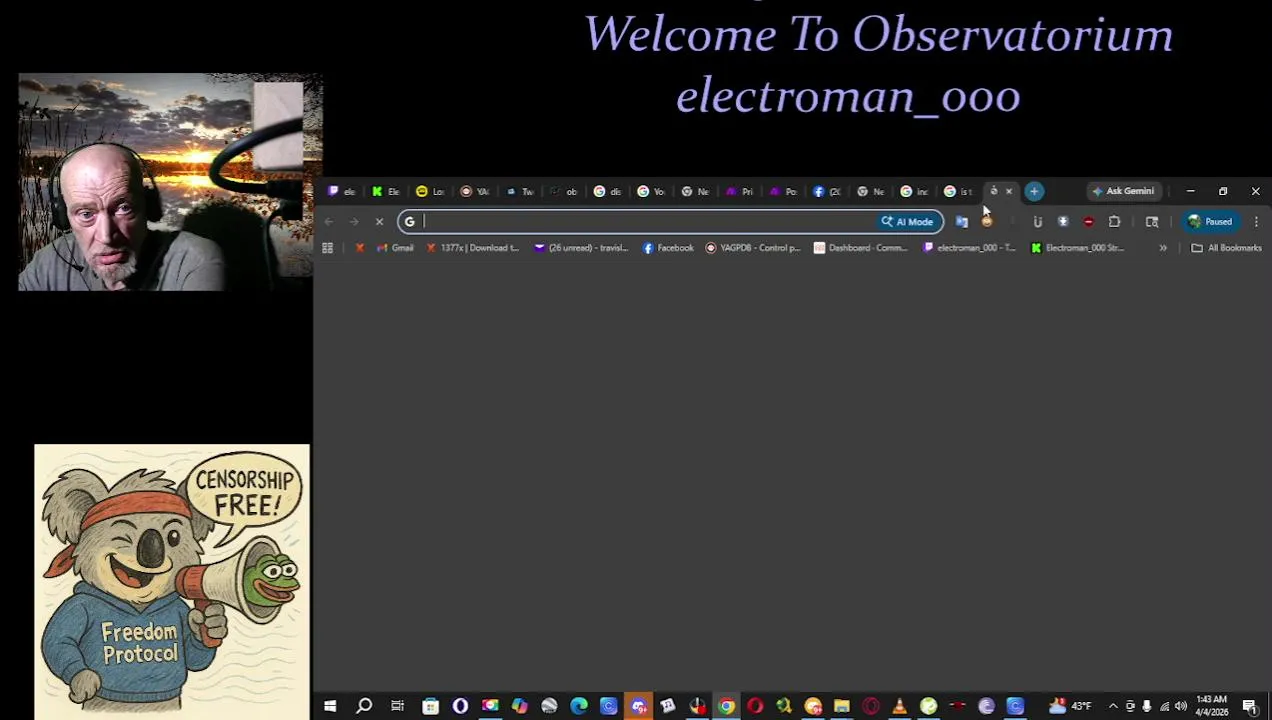Open the microphone tray icon
Viewport: 1272px width, 720px height.
tap(1147, 707)
